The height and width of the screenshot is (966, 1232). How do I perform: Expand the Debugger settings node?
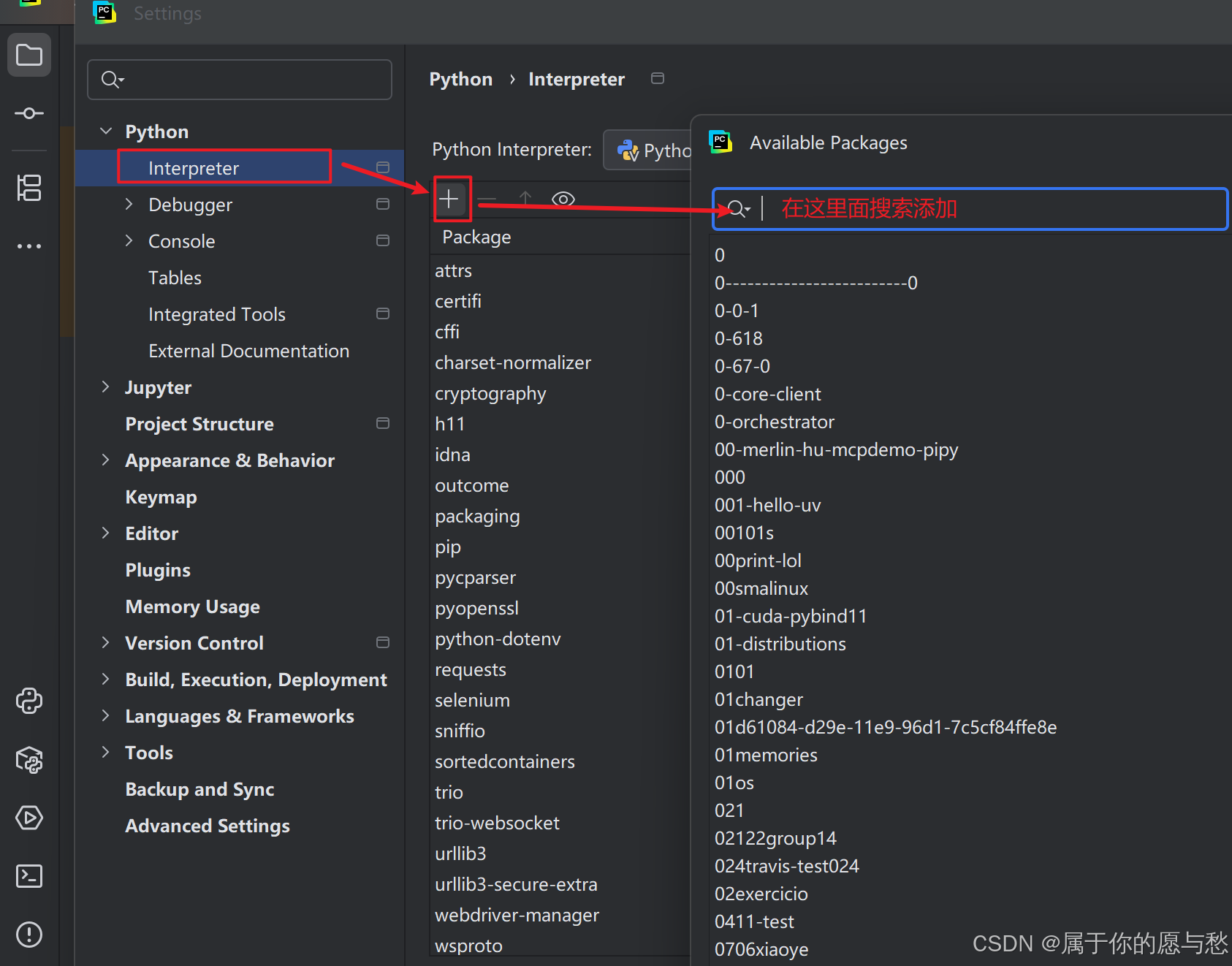pos(129,204)
